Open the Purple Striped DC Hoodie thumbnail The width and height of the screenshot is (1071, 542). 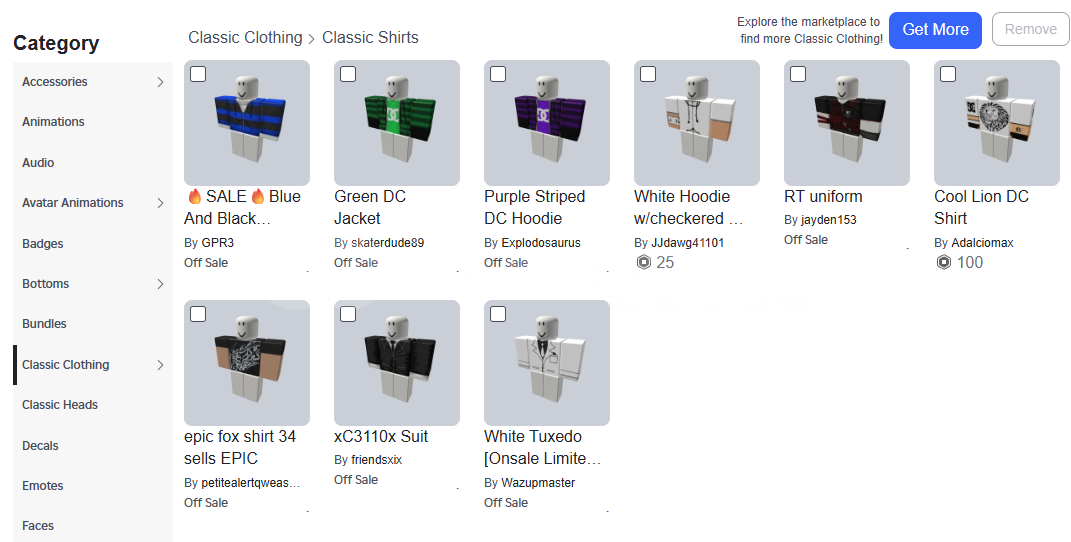click(x=546, y=123)
